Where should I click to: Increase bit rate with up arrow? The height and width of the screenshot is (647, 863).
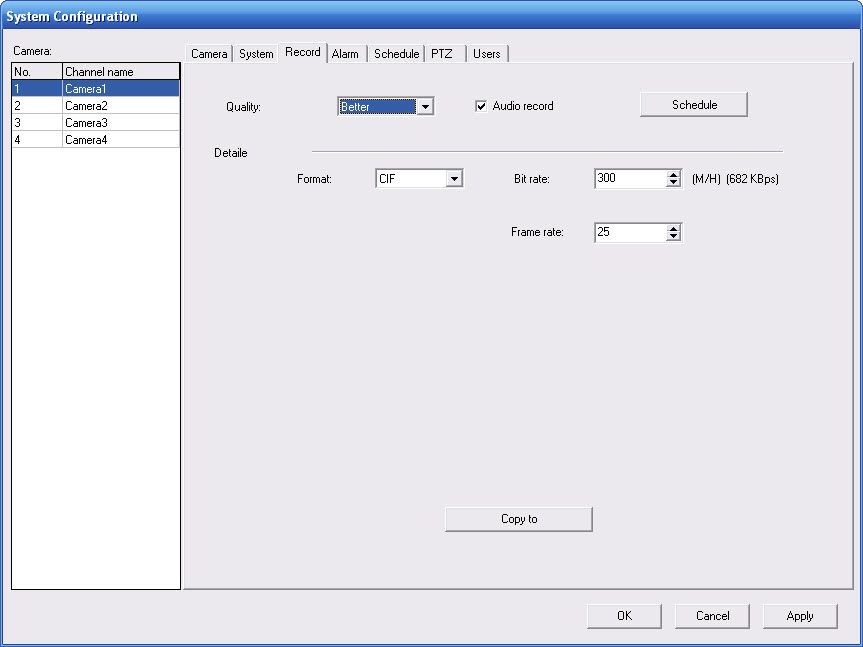point(673,174)
